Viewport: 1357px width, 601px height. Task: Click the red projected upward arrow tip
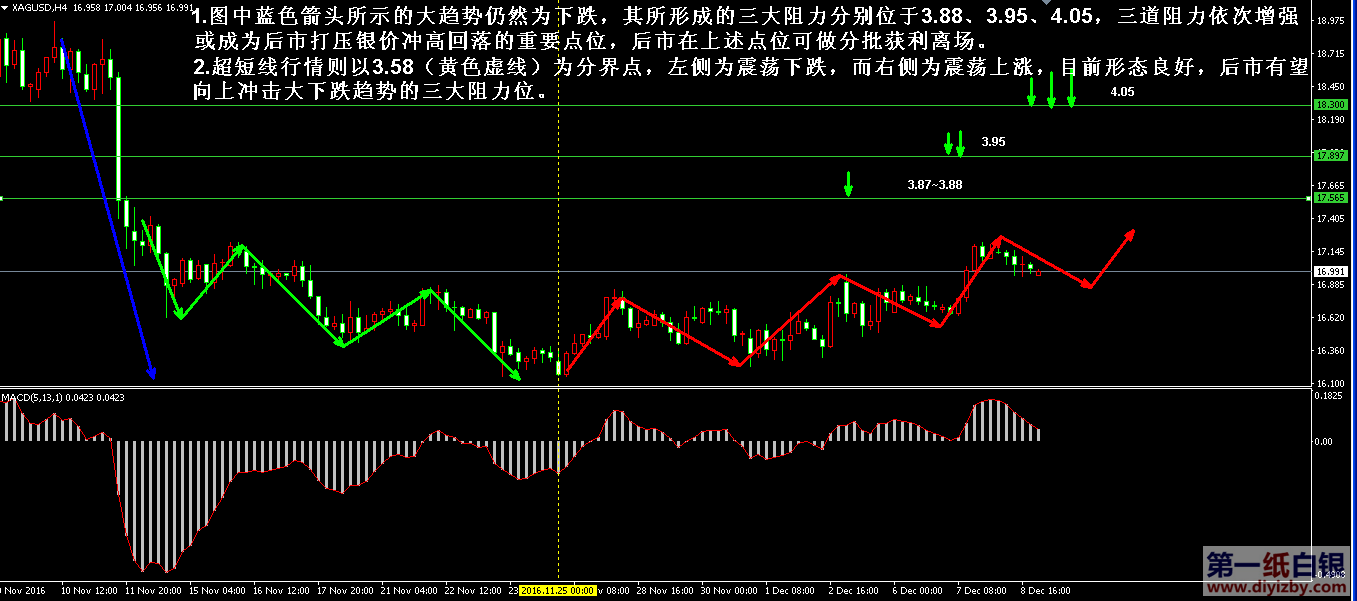1132,233
